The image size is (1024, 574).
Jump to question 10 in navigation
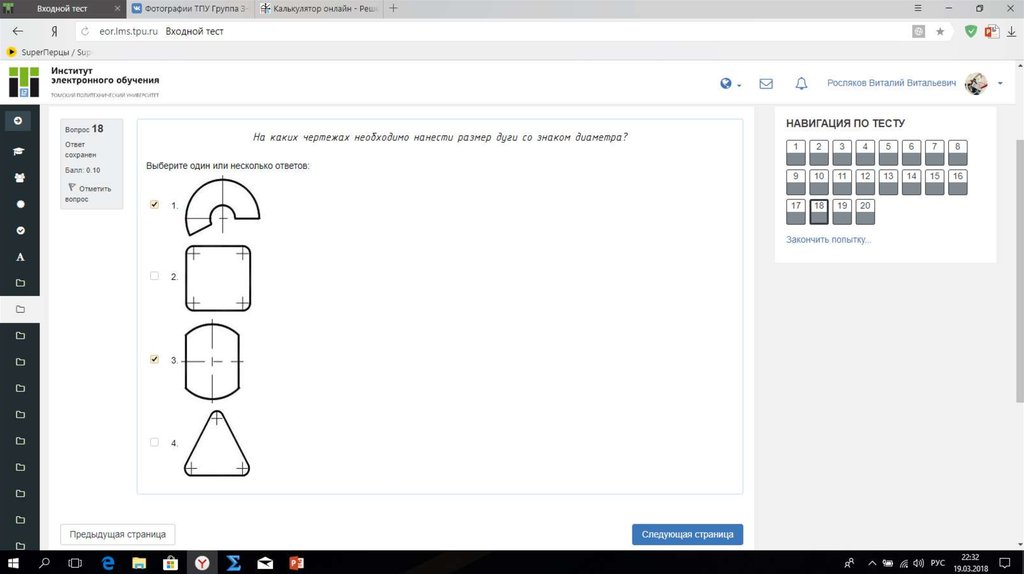(818, 182)
